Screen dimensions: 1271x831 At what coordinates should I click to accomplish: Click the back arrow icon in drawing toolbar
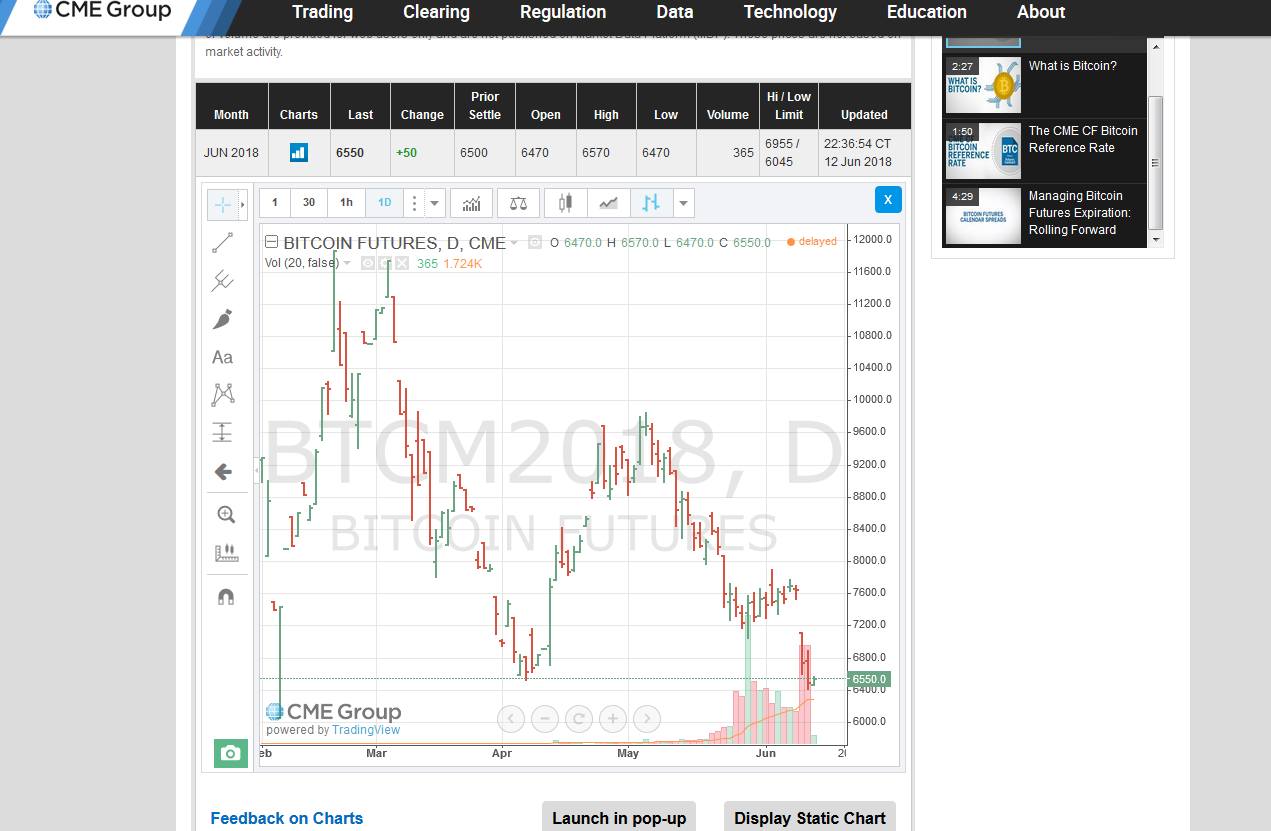tap(222, 471)
